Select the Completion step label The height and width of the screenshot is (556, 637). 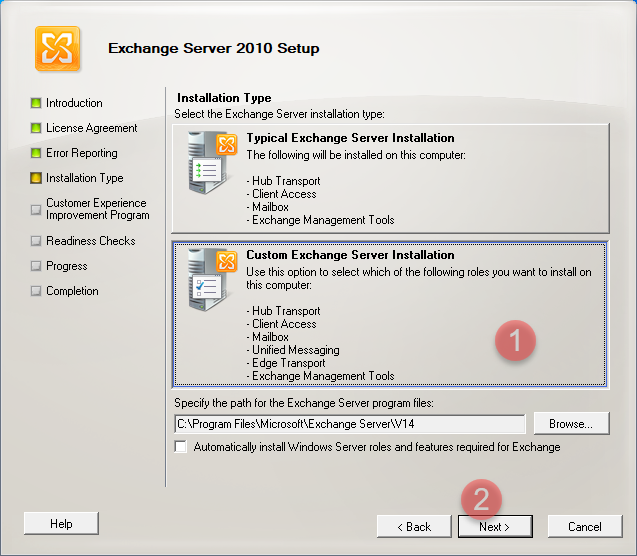coord(72,291)
